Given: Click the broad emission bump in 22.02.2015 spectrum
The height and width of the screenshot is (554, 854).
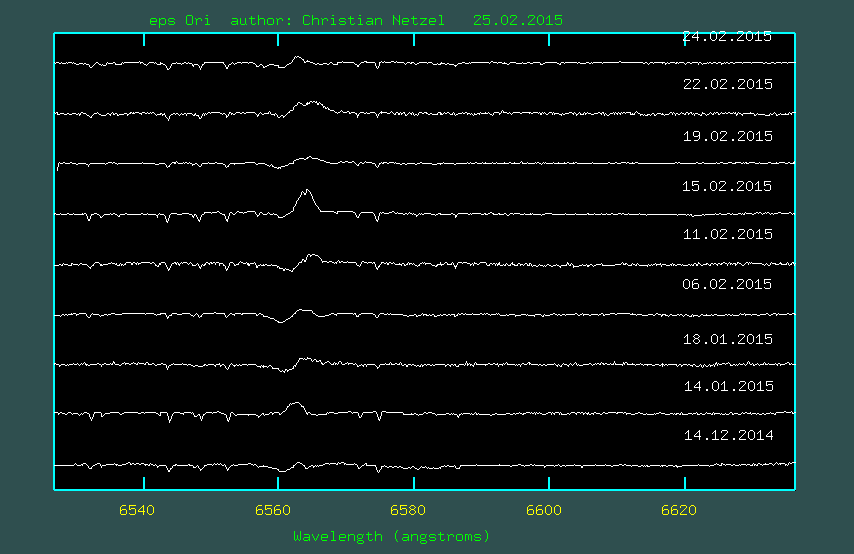Looking at the screenshot, I should coord(311,104).
